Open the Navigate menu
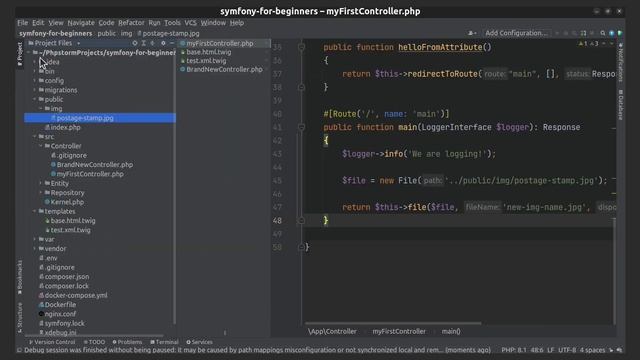Viewport: 640px width, 360px height. coord(81,23)
